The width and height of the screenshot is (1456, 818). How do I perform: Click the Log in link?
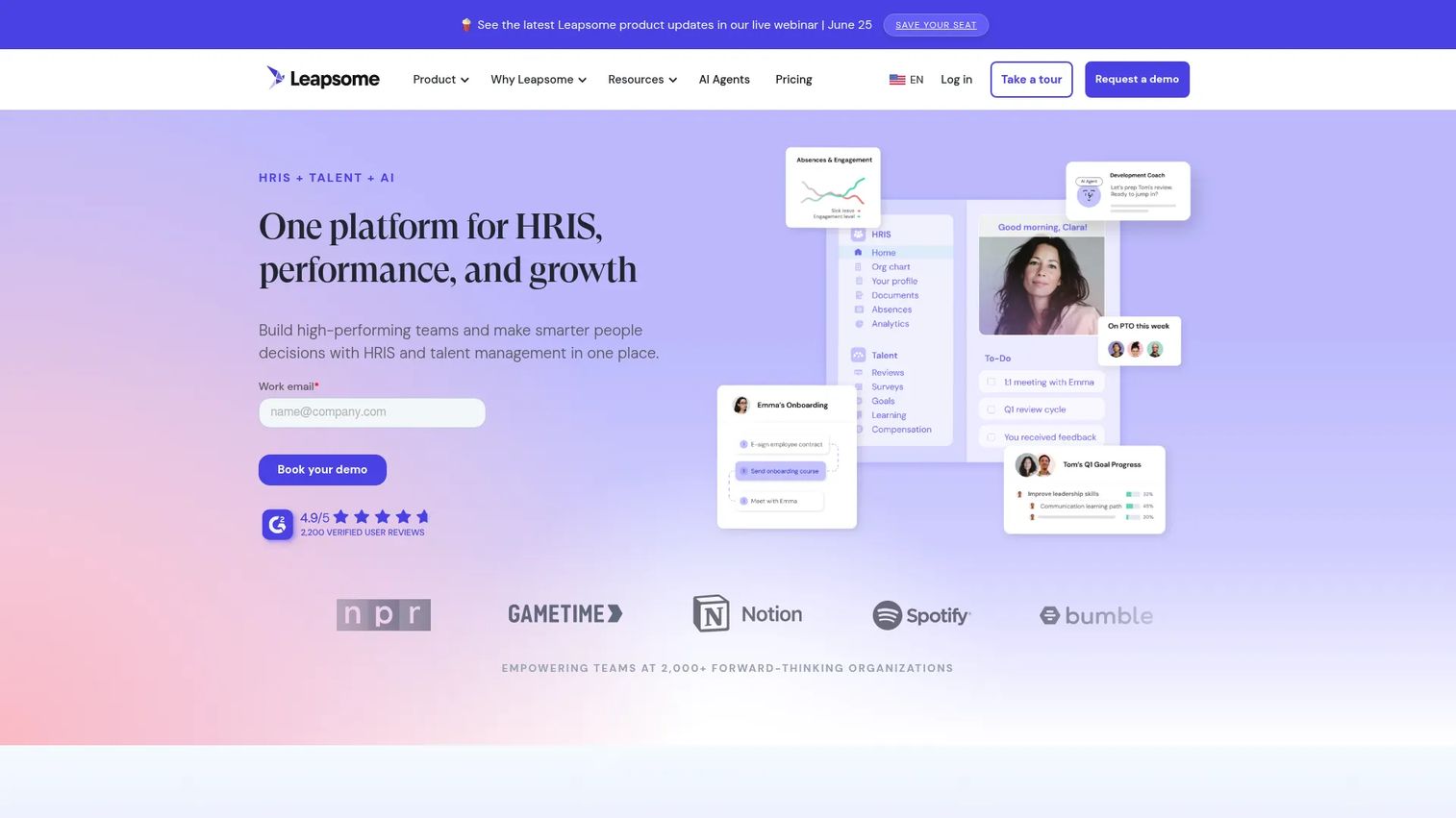pos(956,80)
